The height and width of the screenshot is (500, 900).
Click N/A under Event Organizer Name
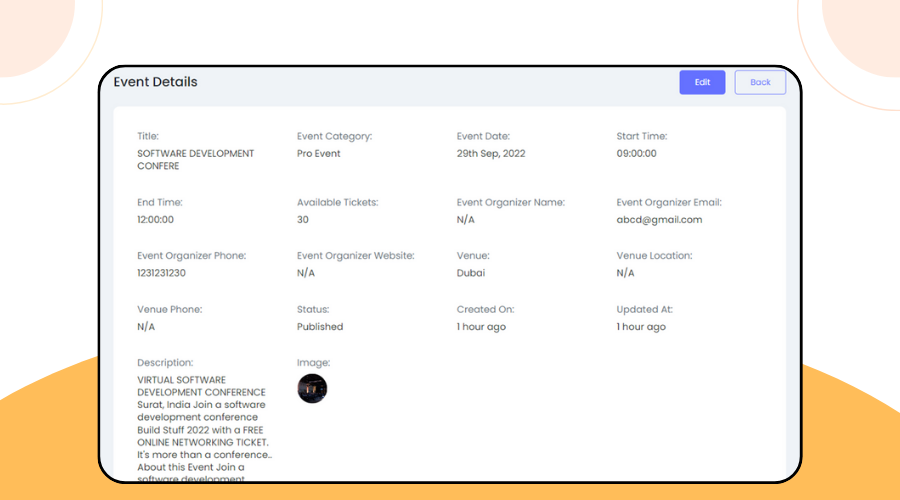coord(465,220)
